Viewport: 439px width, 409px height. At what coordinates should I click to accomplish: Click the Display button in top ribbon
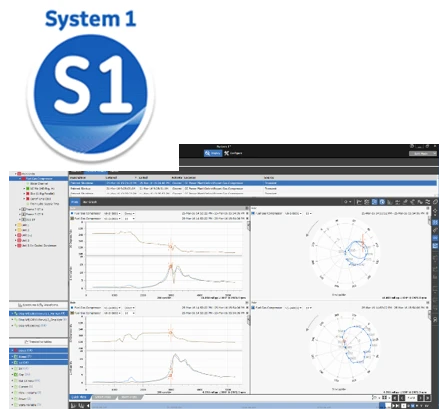[x=213, y=153]
